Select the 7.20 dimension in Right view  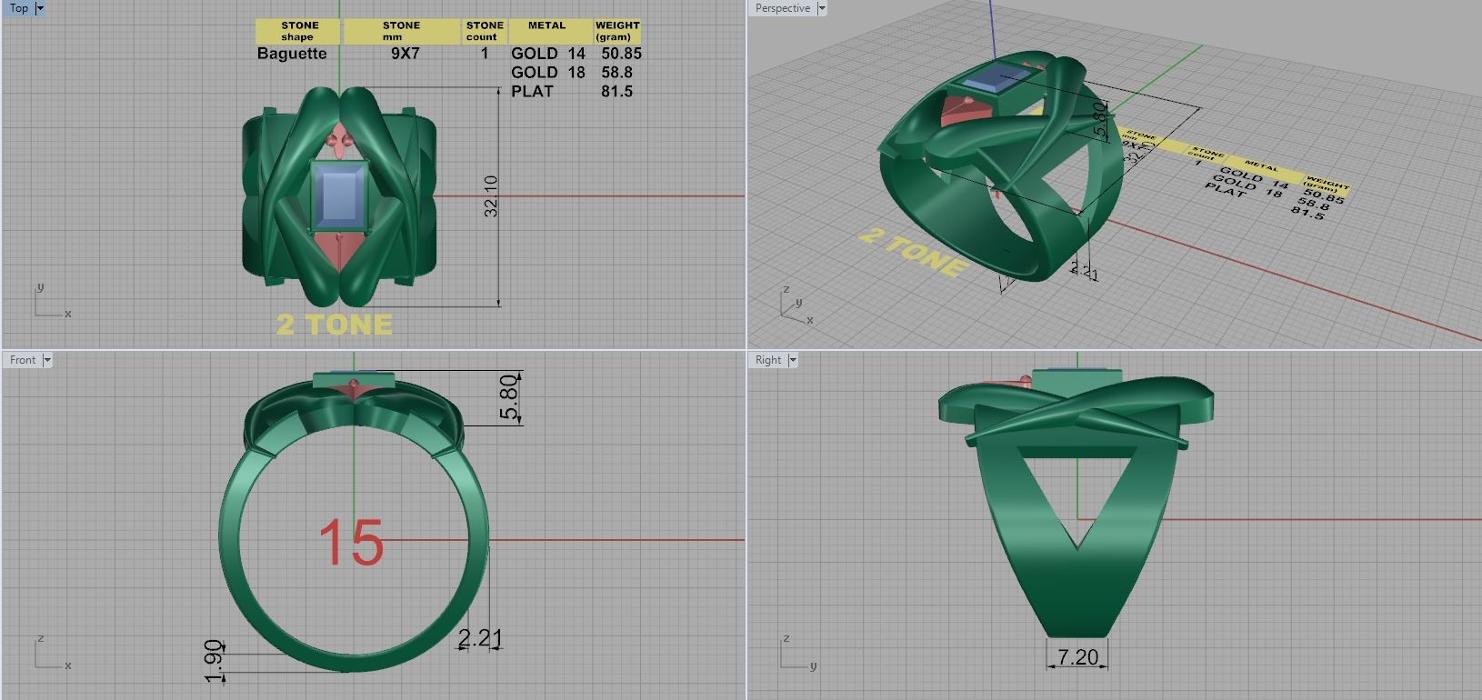[1077, 657]
